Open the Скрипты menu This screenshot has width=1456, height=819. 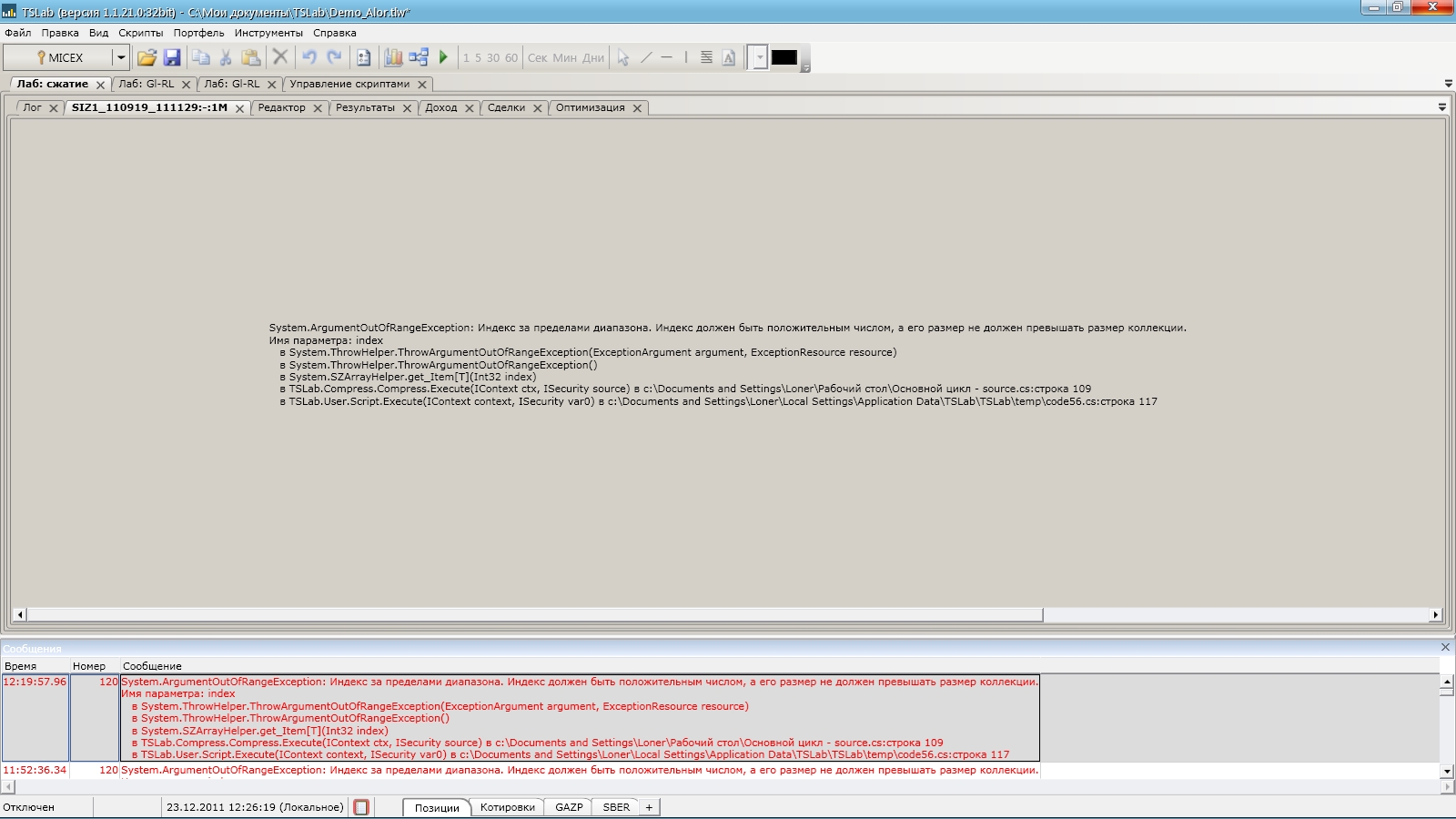point(141,33)
